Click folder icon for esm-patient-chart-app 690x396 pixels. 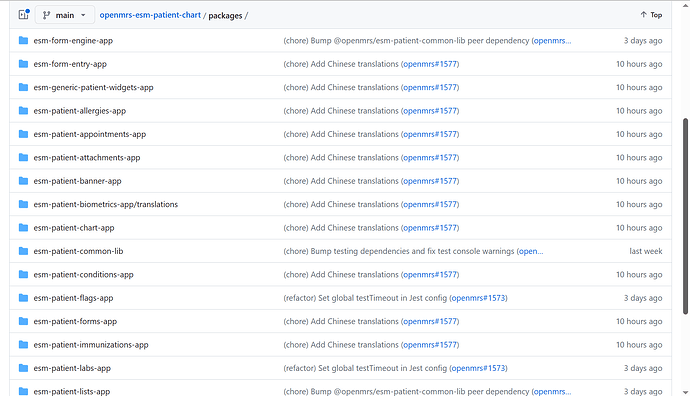23,227
